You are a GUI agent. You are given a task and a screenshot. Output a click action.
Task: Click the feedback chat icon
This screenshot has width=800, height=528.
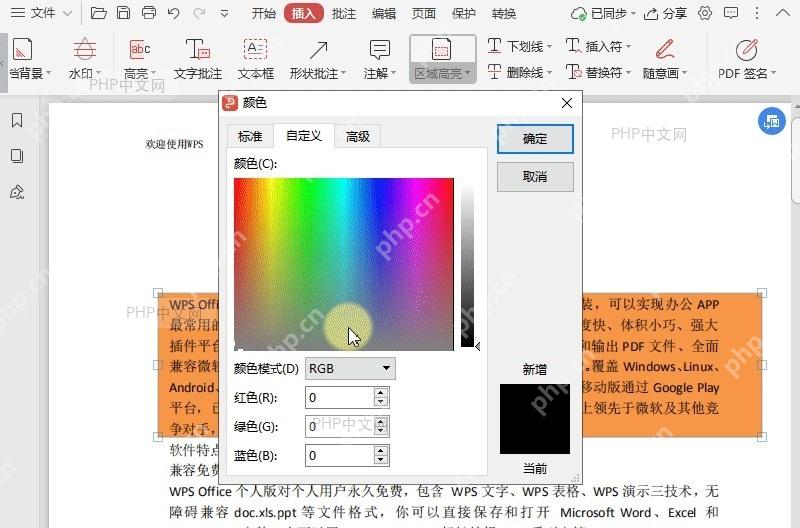pos(731,13)
